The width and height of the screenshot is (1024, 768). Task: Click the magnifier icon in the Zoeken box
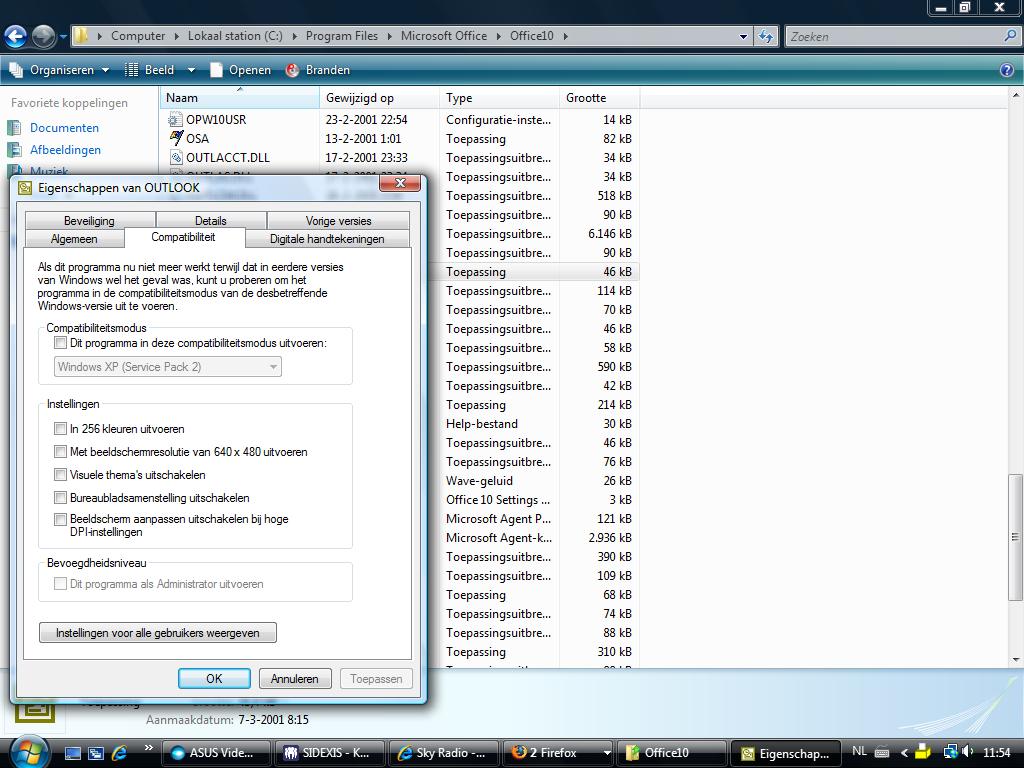click(1010, 37)
